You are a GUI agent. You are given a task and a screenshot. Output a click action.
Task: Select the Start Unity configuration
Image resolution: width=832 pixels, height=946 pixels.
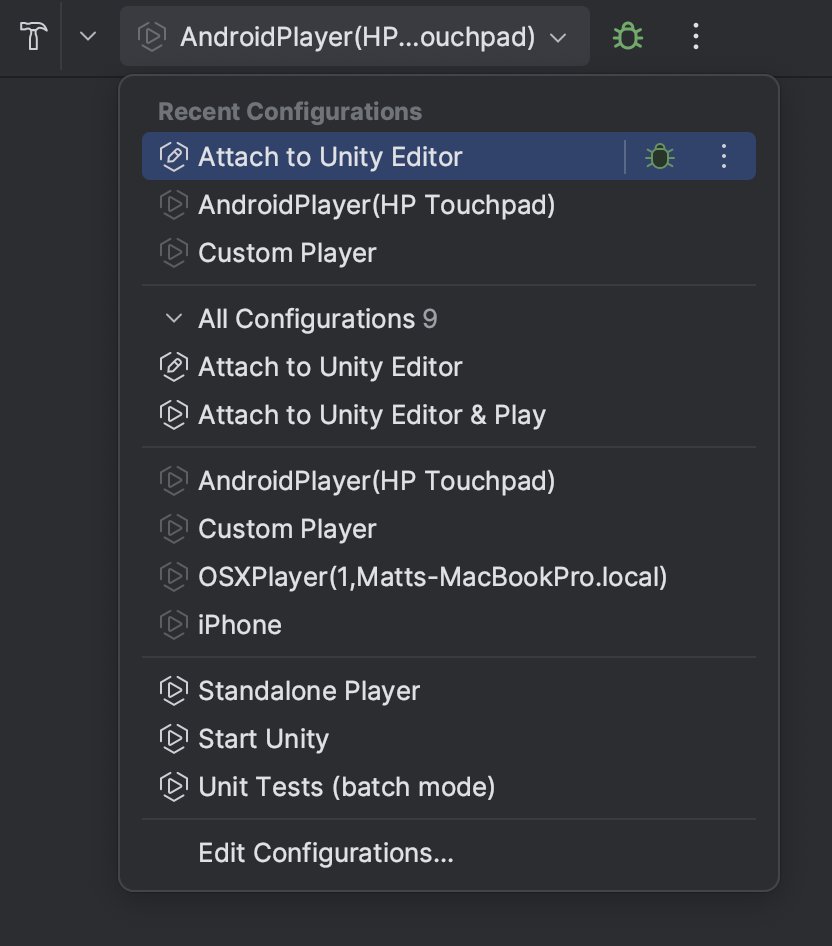pyautogui.click(x=448, y=739)
